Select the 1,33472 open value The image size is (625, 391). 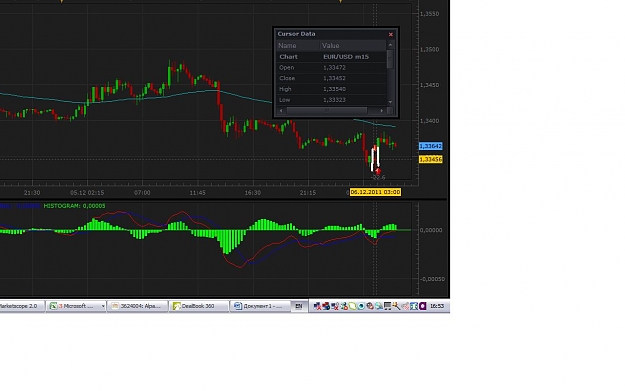(x=334, y=67)
